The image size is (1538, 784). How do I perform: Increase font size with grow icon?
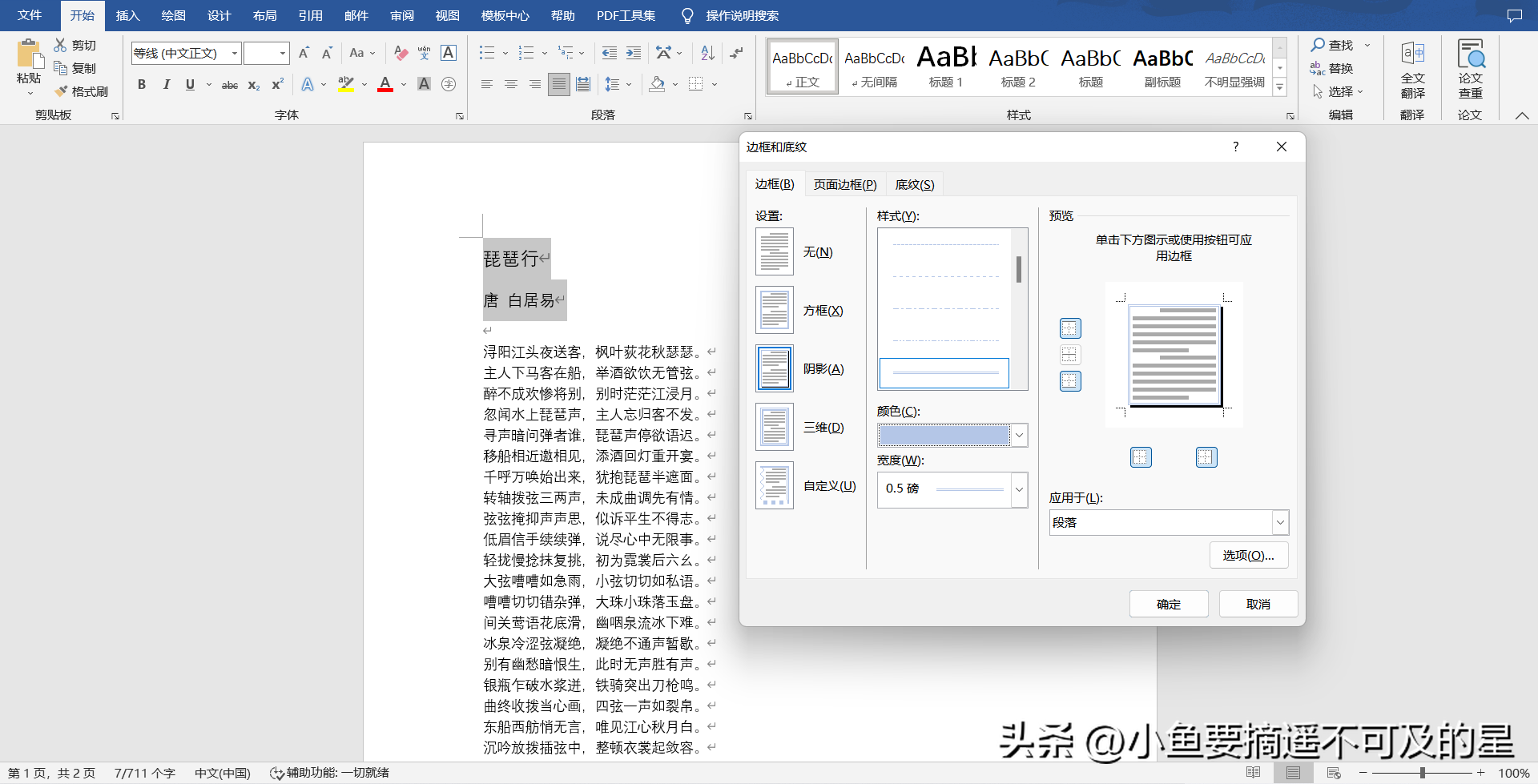pyautogui.click(x=304, y=53)
